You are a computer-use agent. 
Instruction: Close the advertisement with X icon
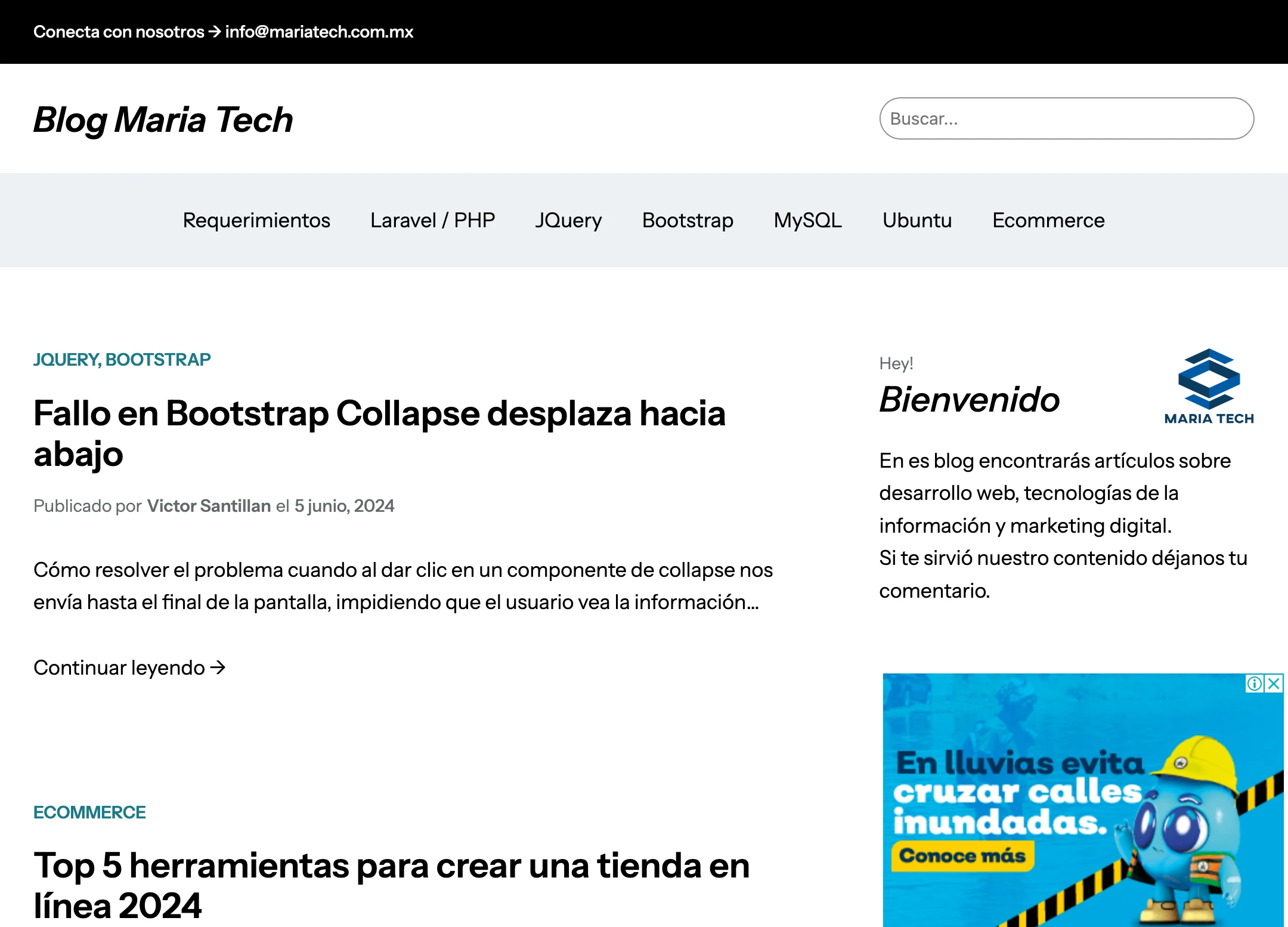1274,684
